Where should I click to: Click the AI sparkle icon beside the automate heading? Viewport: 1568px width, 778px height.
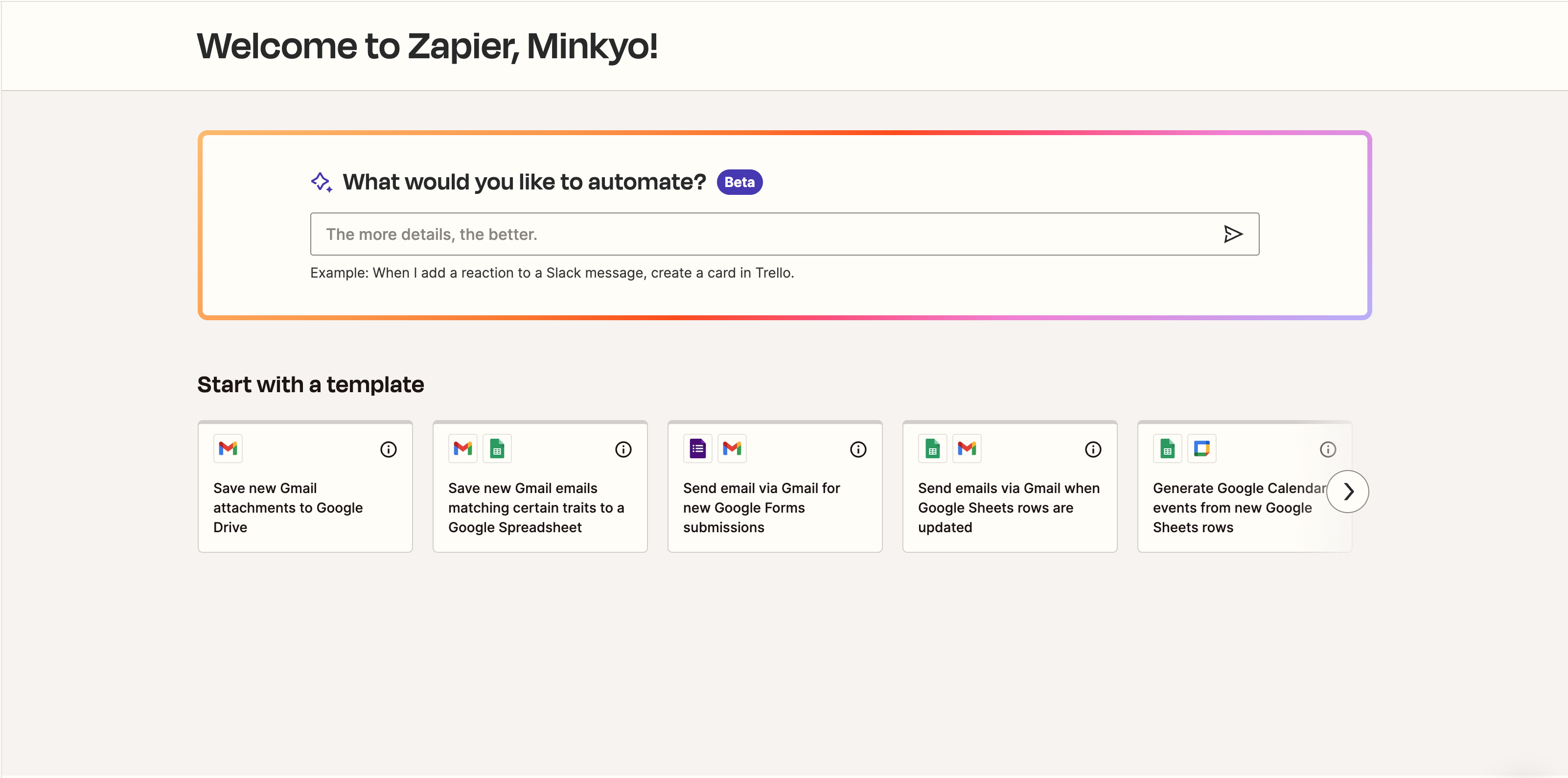[x=322, y=182]
